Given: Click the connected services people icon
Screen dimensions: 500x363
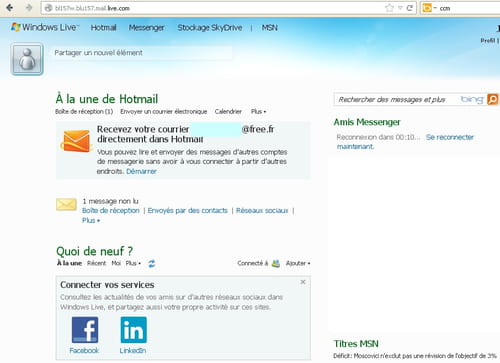Looking at the screenshot, I should (x=276, y=263).
